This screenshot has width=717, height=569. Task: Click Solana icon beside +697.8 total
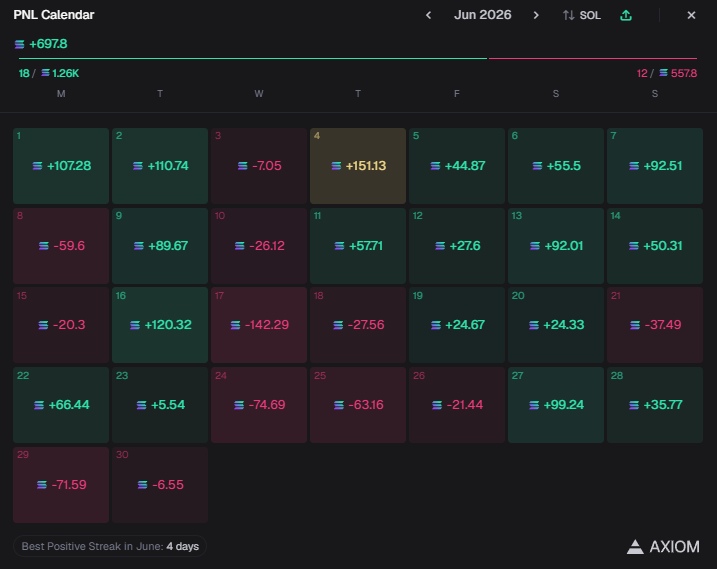(19, 44)
